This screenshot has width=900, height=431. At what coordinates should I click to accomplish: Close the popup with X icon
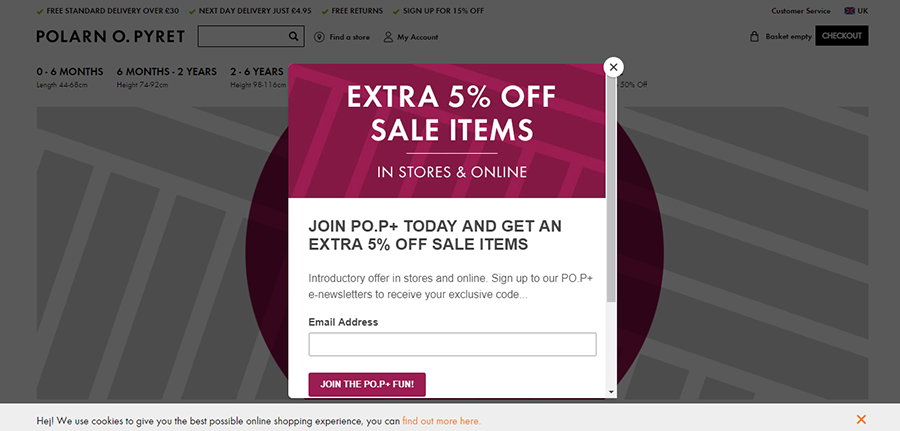(614, 67)
